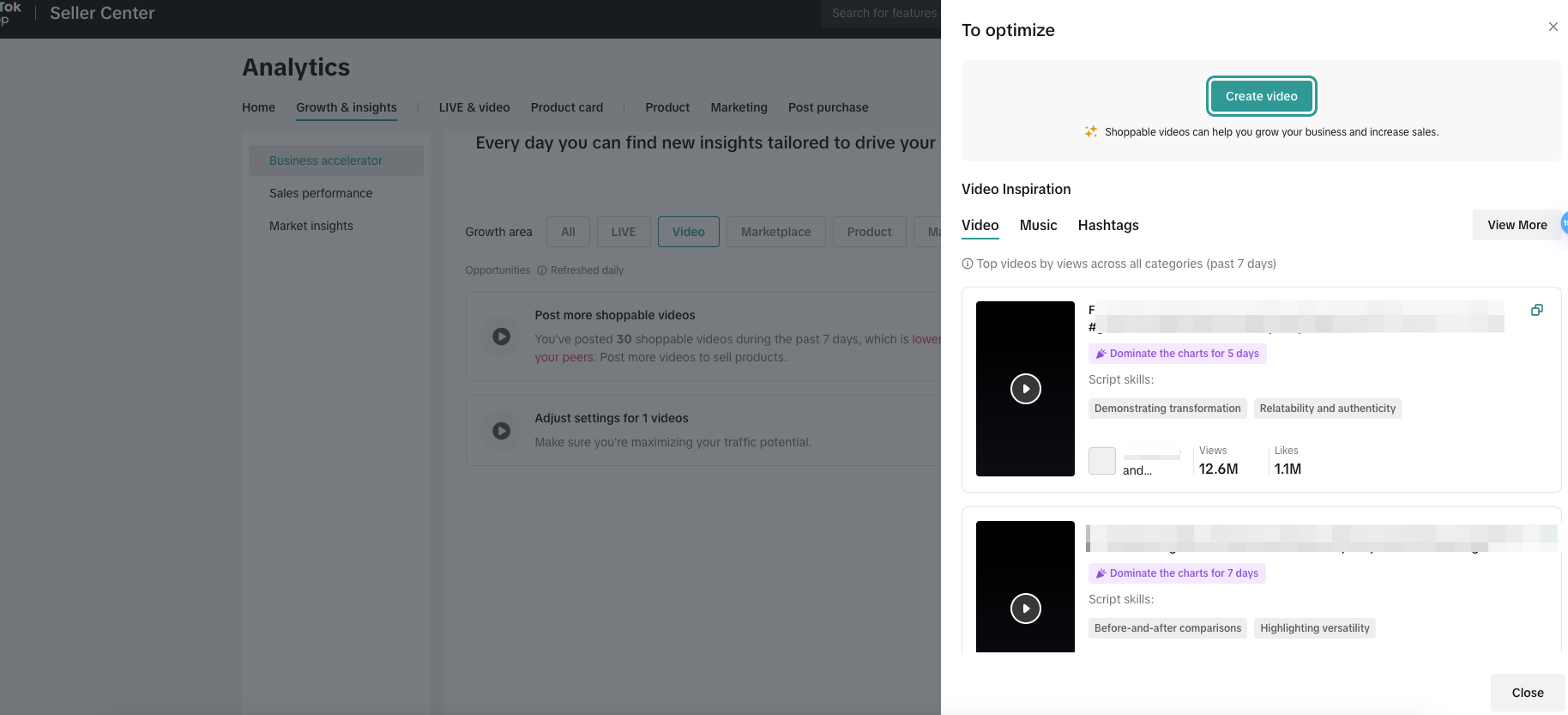Click the Close button at panel bottom
Image resolution: width=1568 pixels, height=715 pixels.
pos(1527,693)
